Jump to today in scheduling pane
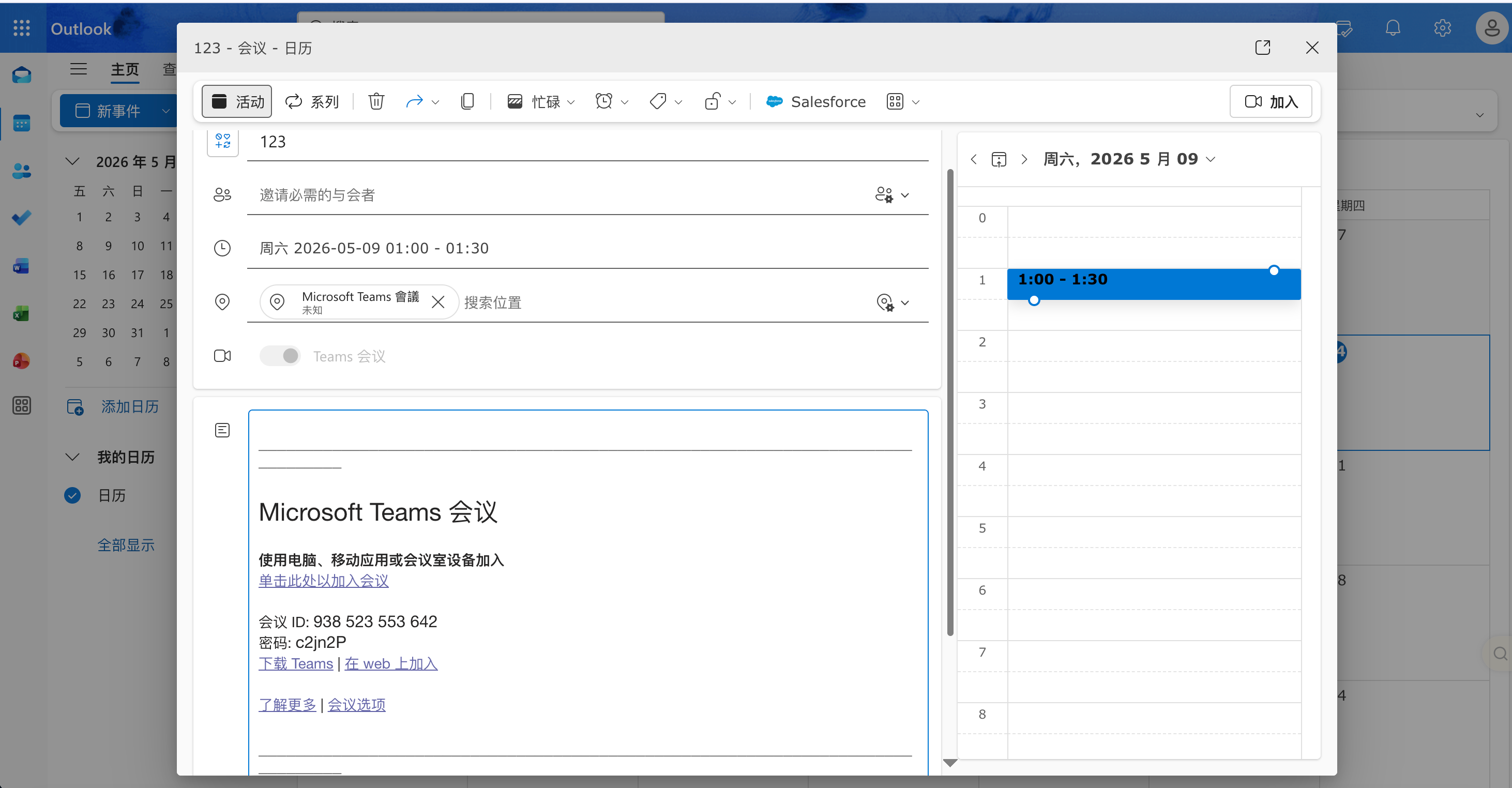 (999, 159)
